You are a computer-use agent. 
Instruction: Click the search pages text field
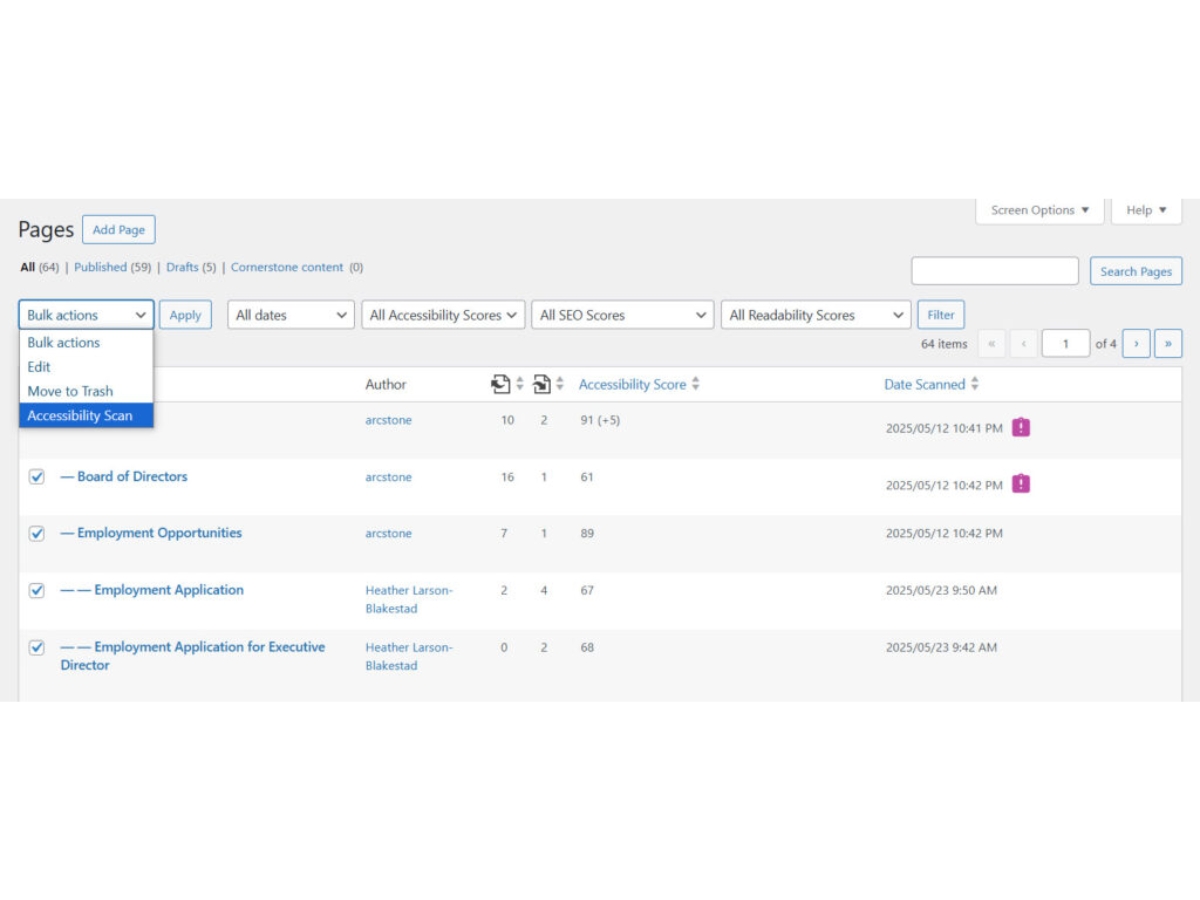click(x=995, y=271)
